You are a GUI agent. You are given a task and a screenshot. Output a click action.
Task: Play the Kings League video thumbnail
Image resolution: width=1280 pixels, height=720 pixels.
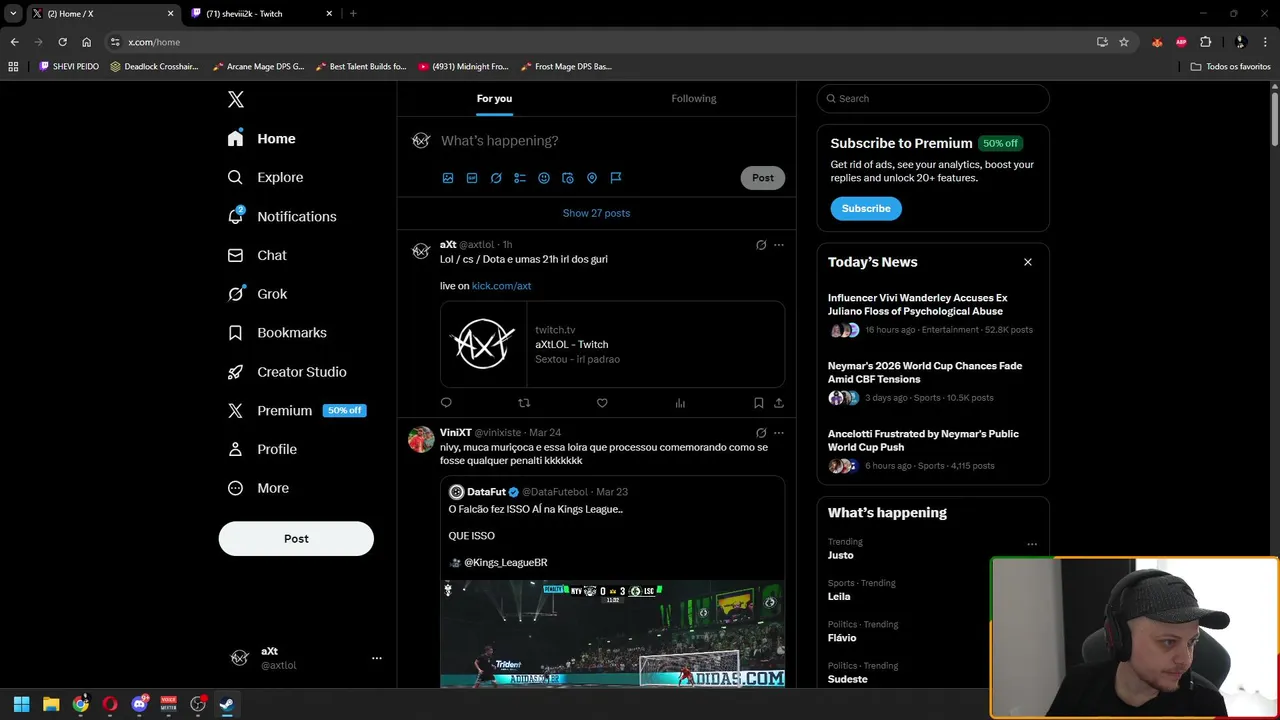point(612,634)
